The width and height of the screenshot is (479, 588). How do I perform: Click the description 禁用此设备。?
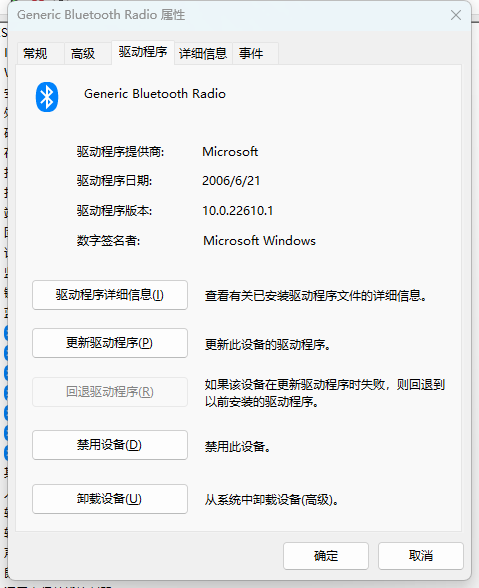pyautogui.click(x=237, y=446)
